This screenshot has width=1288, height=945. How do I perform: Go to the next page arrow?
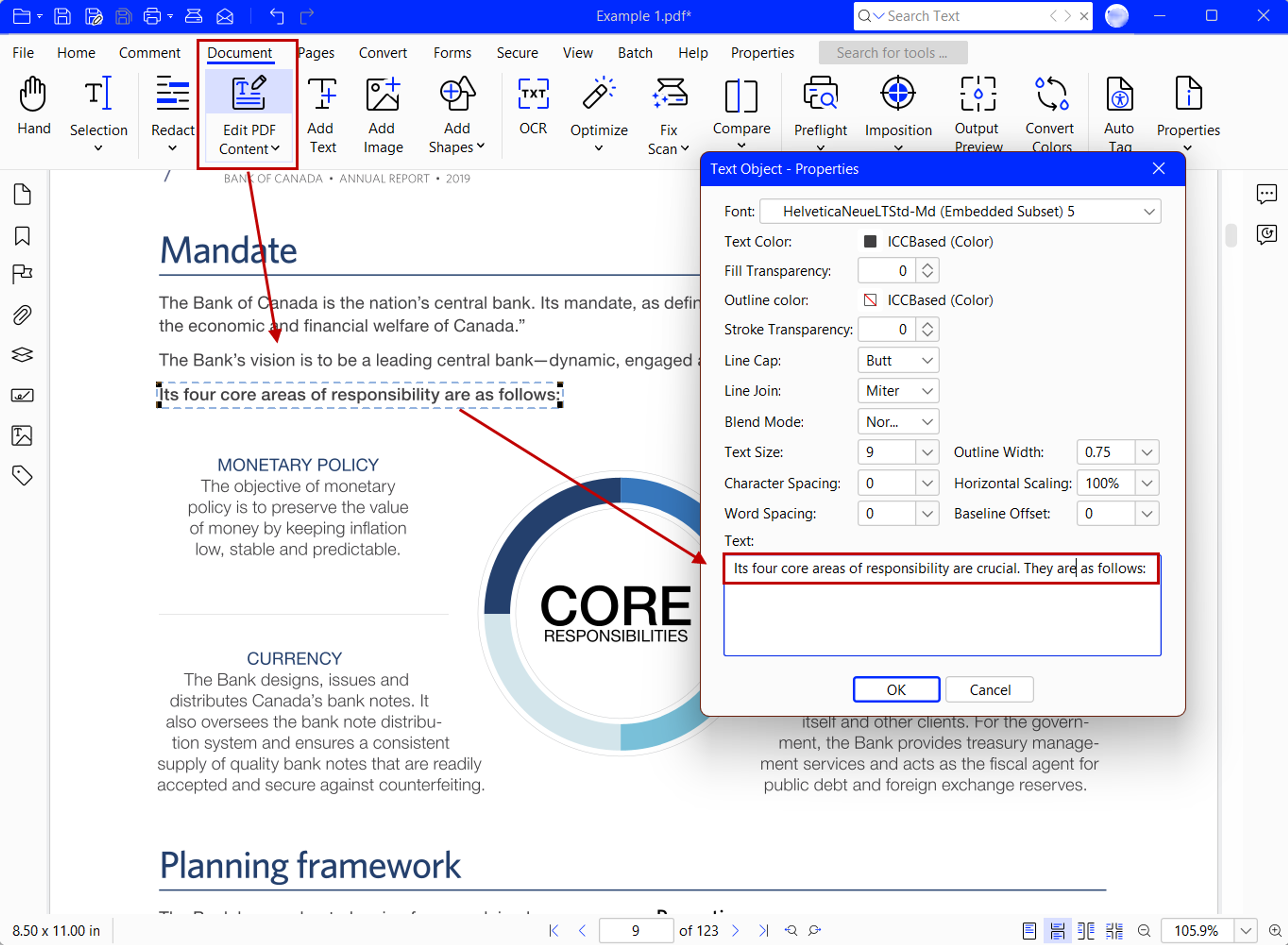pyautogui.click(x=735, y=931)
